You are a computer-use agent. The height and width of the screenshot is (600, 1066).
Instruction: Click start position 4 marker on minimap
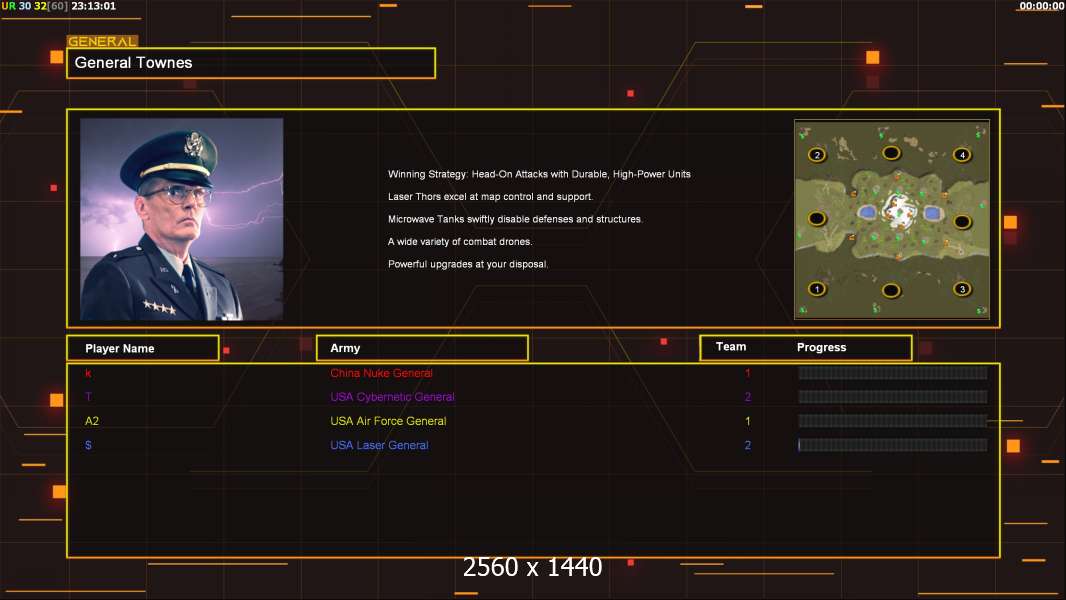tap(962, 155)
